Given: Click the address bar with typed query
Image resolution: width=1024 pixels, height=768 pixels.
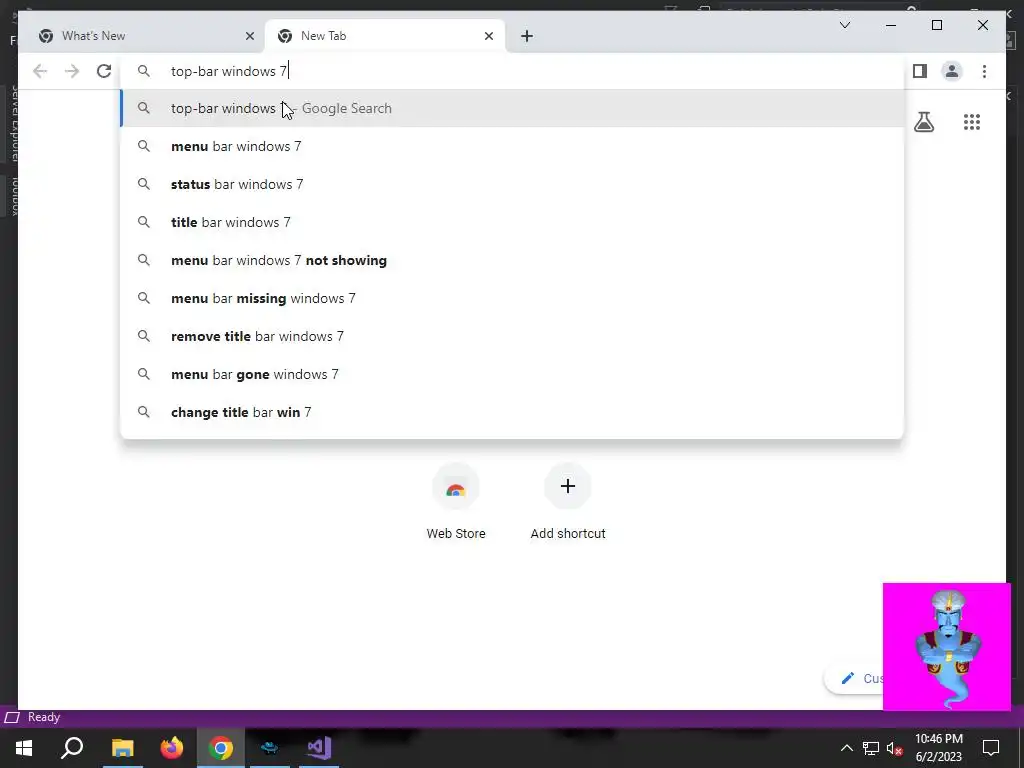Looking at the screenshot, I should tap(513, 71).
